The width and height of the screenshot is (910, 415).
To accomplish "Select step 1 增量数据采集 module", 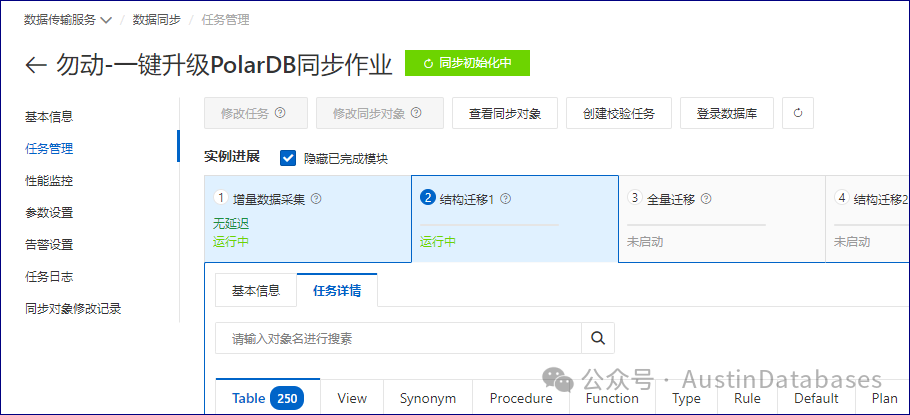I will [308, 219].
